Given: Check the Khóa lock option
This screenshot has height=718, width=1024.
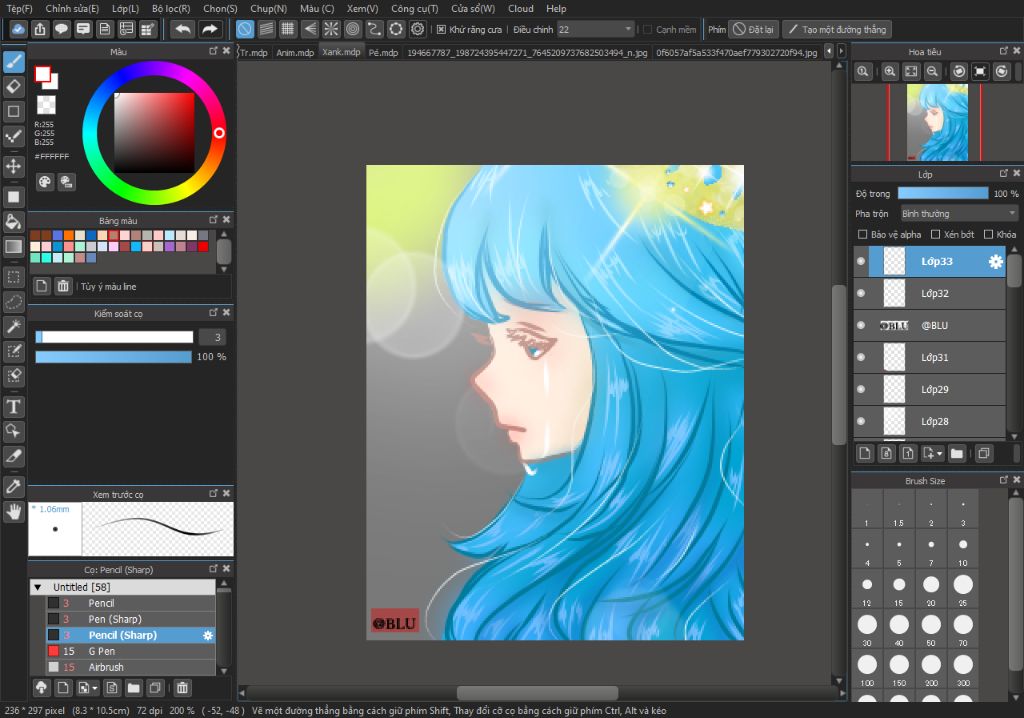Looking at the screenshot, I should [x=989, y=235].
